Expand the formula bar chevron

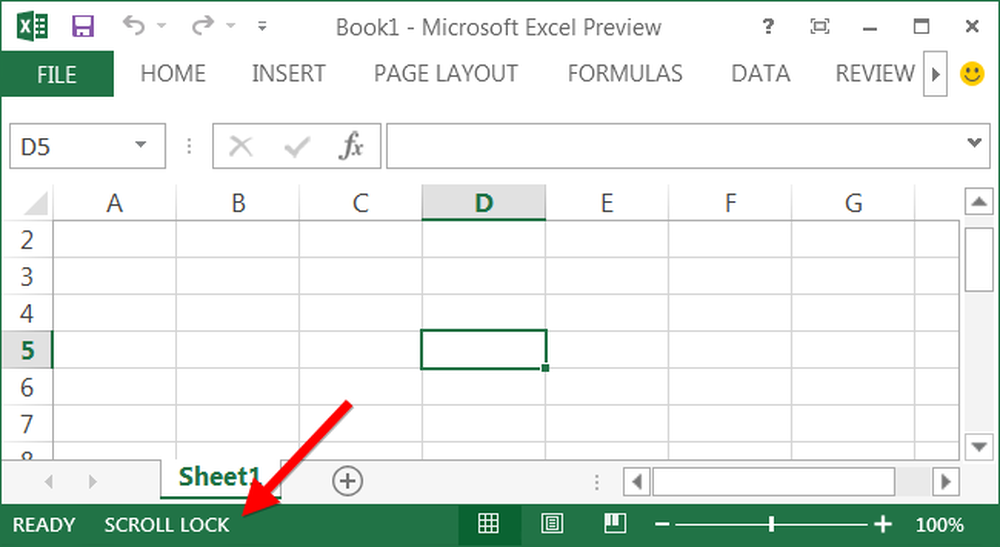974,142
